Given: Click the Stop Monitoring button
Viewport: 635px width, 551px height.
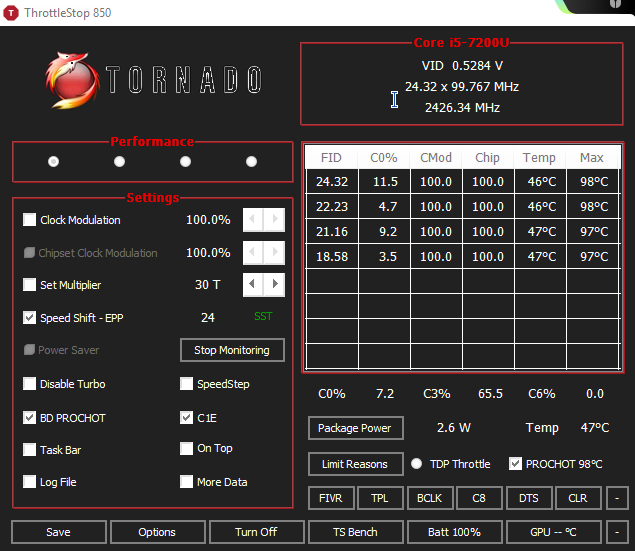Looking at the screenshot, I should click(x=232, y=350).
